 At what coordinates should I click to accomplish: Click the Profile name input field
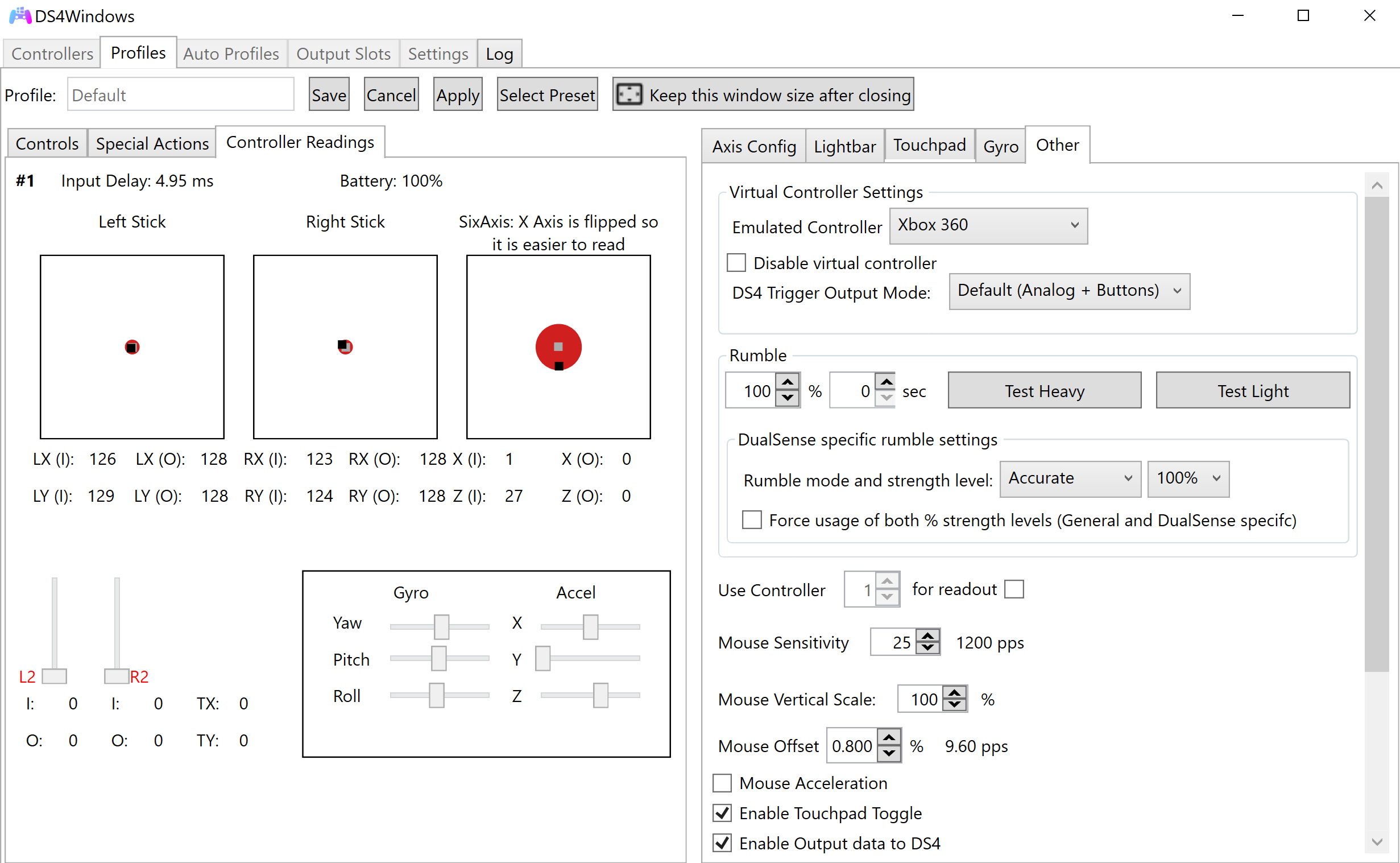pos(180,94)
